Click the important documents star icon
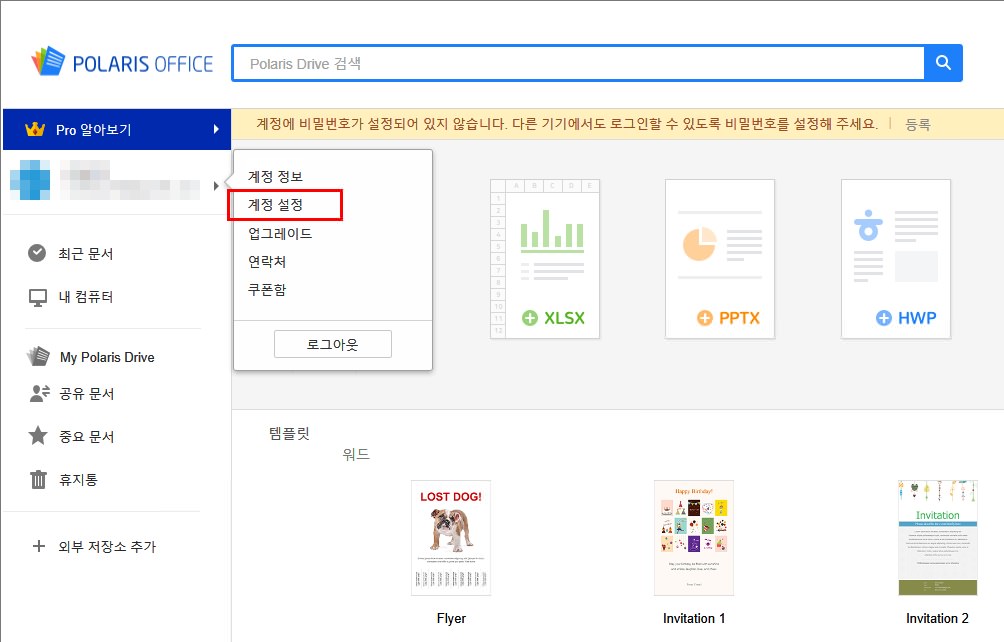This screenshot has width=1004, height=642. coord(38,436)
